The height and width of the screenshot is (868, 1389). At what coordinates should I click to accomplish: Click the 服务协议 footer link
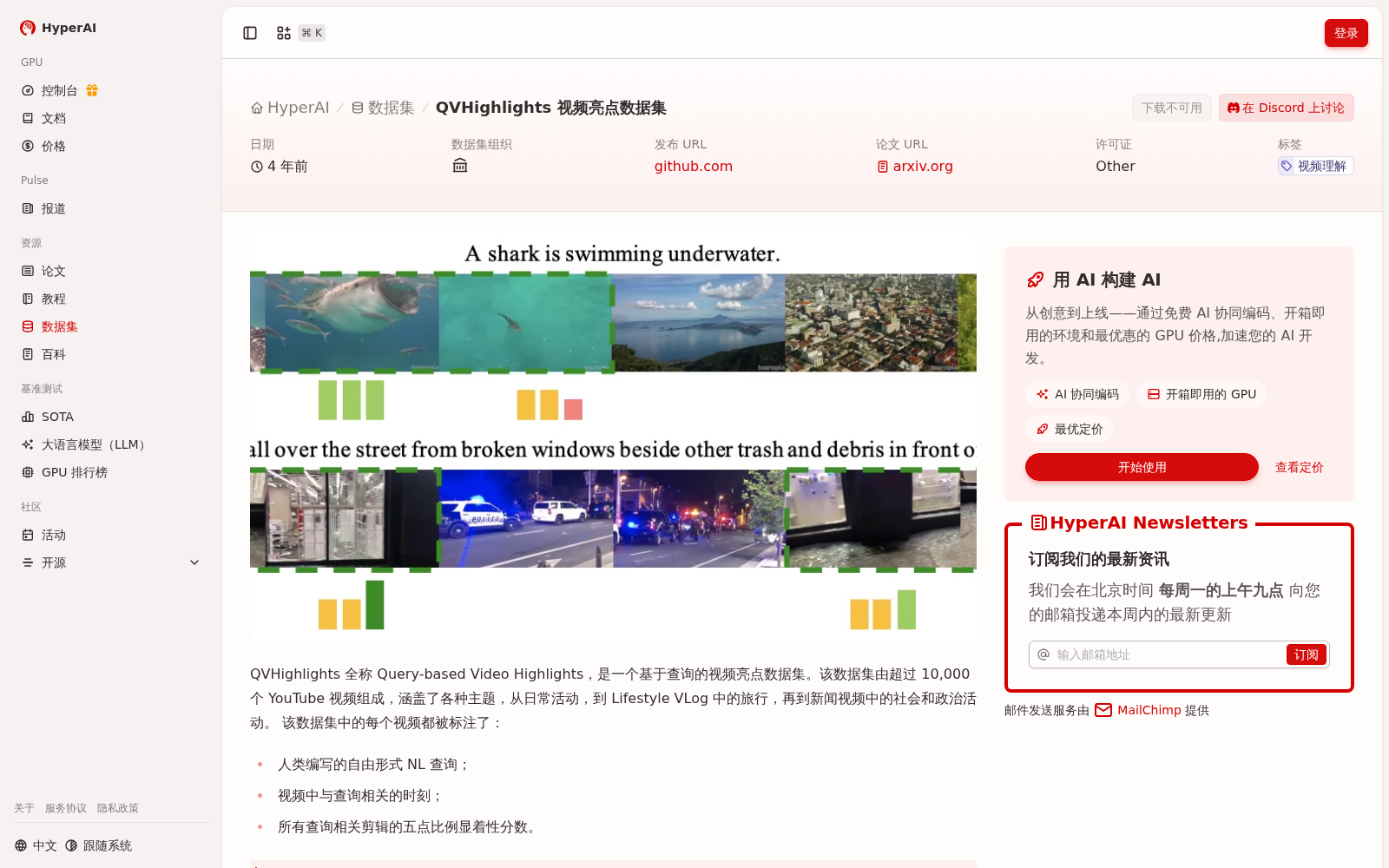click(66, 808)
